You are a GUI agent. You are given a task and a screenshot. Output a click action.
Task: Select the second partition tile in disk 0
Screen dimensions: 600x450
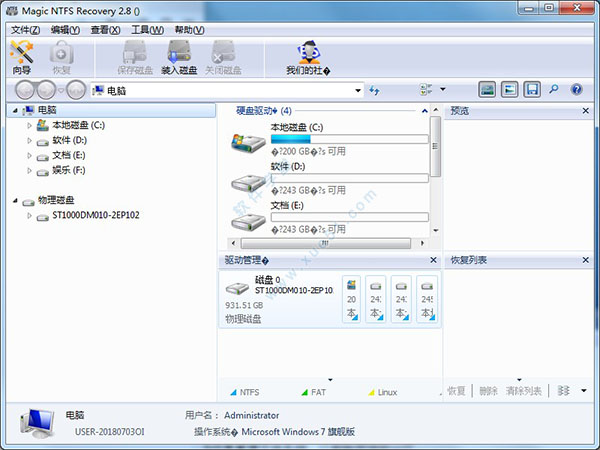click(x=376, y=299)
